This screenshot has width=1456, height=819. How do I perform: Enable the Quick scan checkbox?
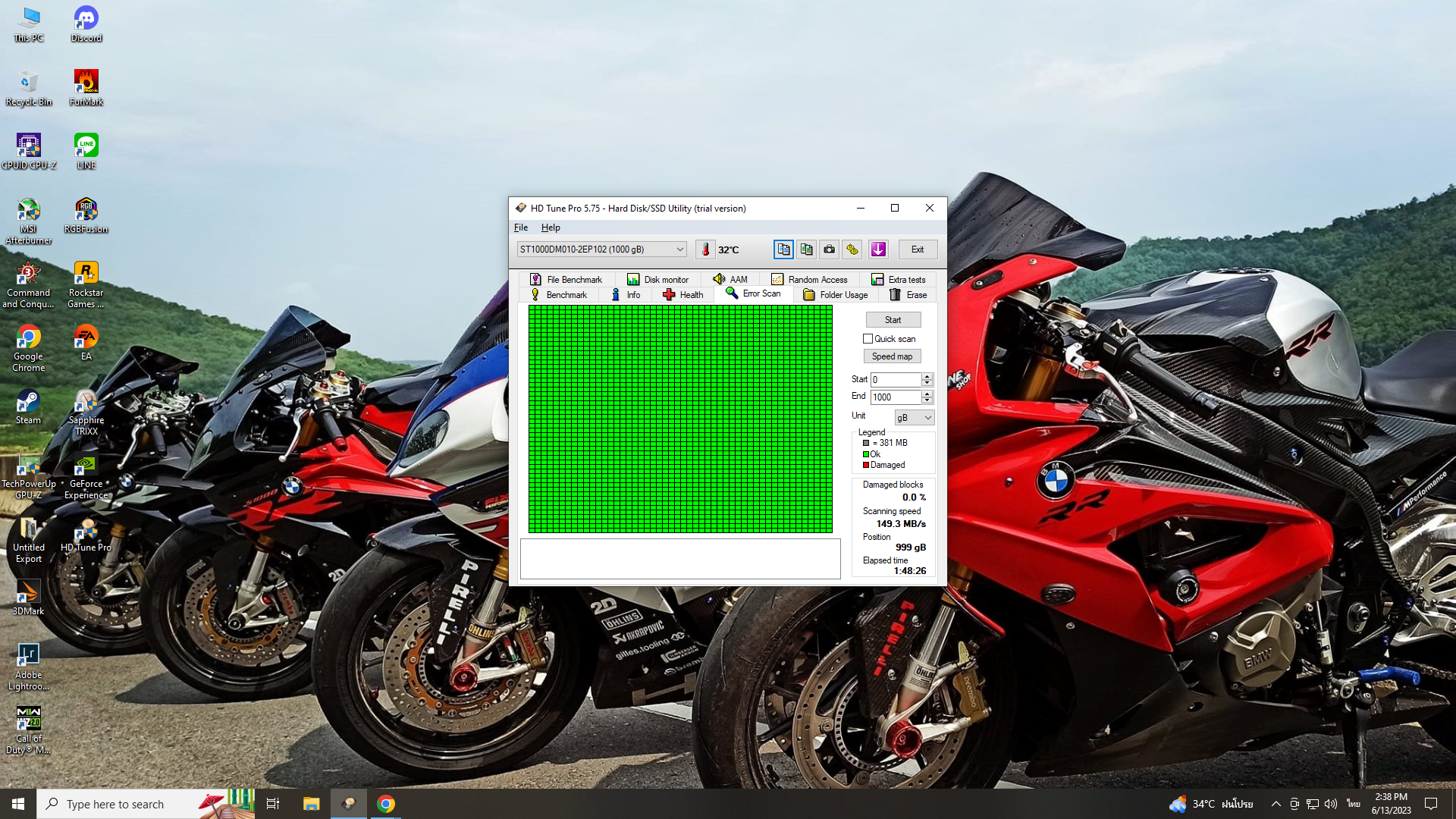[x=868, y=339]
